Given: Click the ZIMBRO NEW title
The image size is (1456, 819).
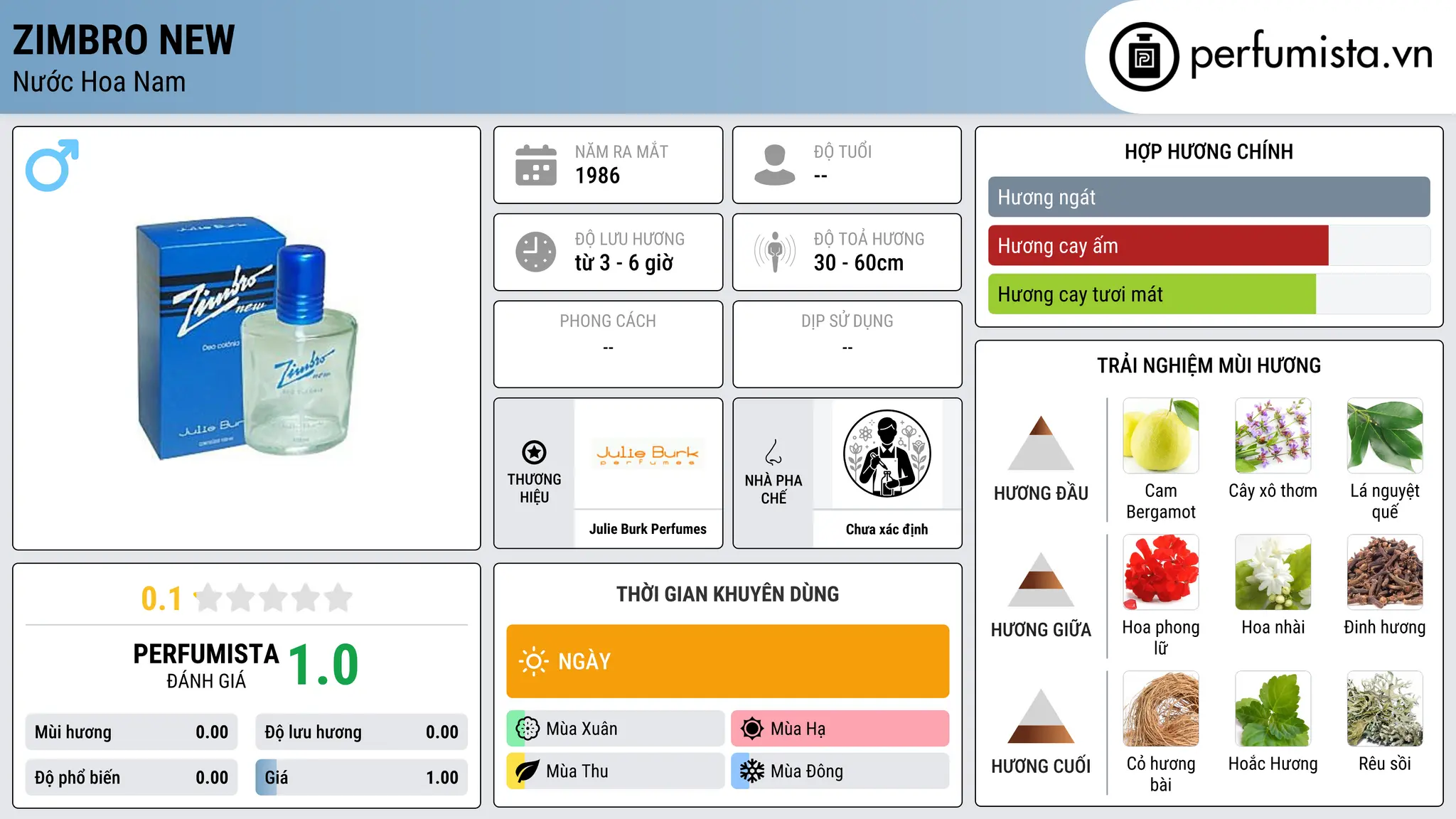Looking at the screenshot, I should pyautogui.click(x=124, y=40).
